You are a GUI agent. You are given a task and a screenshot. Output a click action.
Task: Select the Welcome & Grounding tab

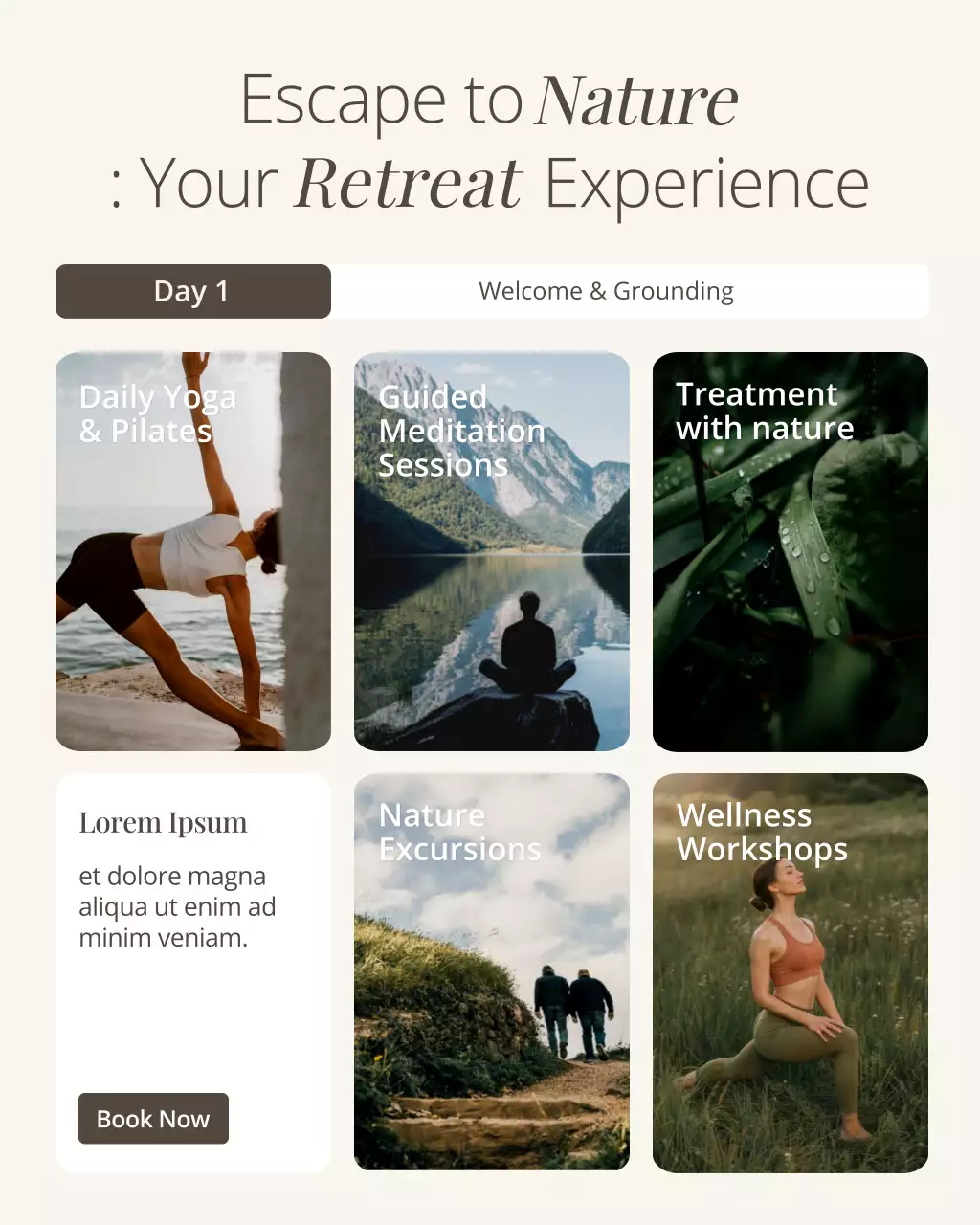coord(607,291)
